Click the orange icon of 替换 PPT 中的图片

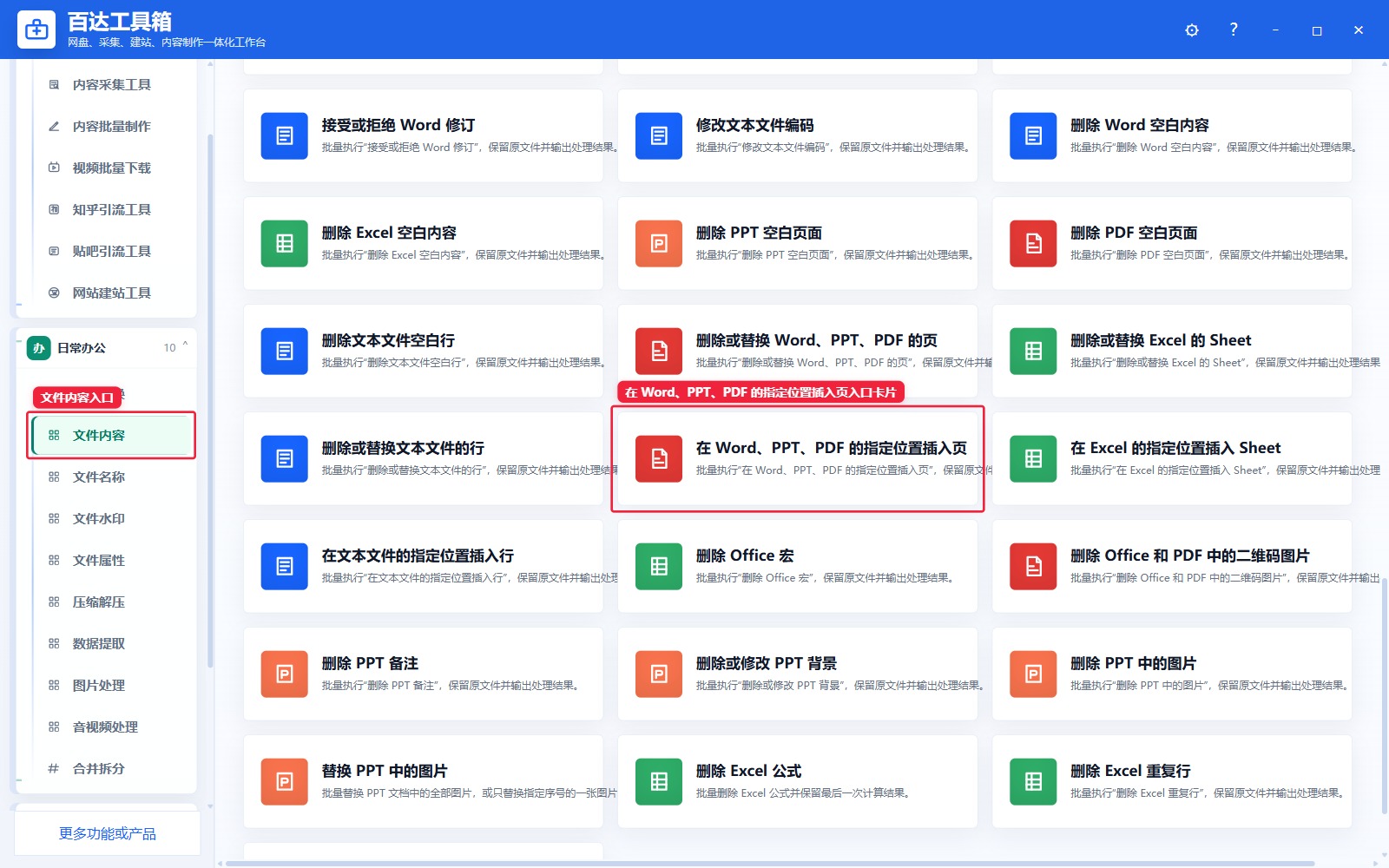(x=285, y=781)
